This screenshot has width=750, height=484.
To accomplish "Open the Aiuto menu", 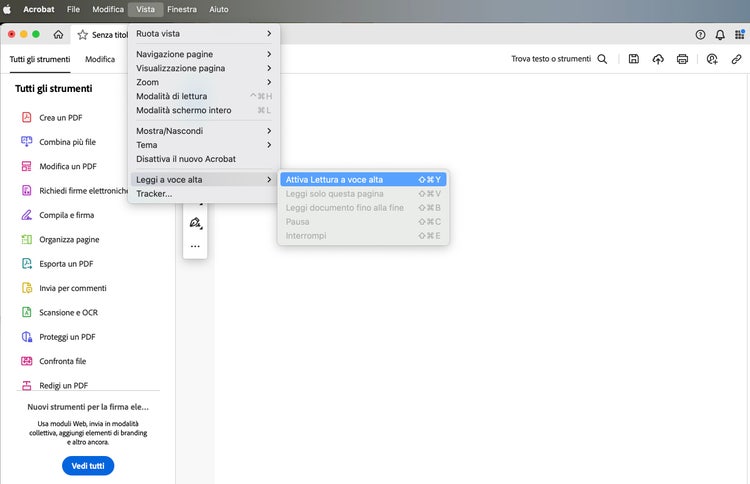I will tap(219, 9).
